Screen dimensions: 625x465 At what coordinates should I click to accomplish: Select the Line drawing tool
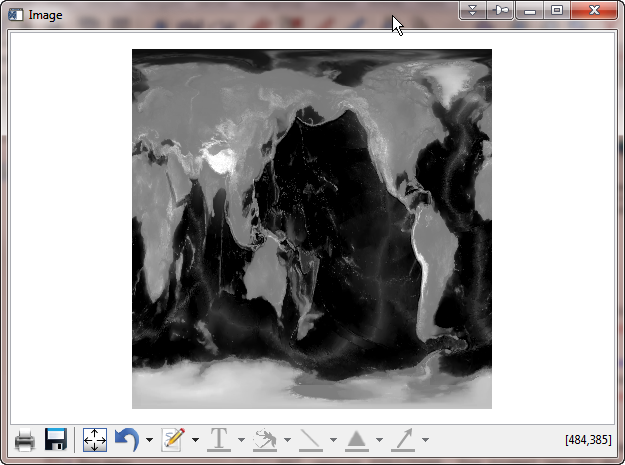tap(311, 440)
